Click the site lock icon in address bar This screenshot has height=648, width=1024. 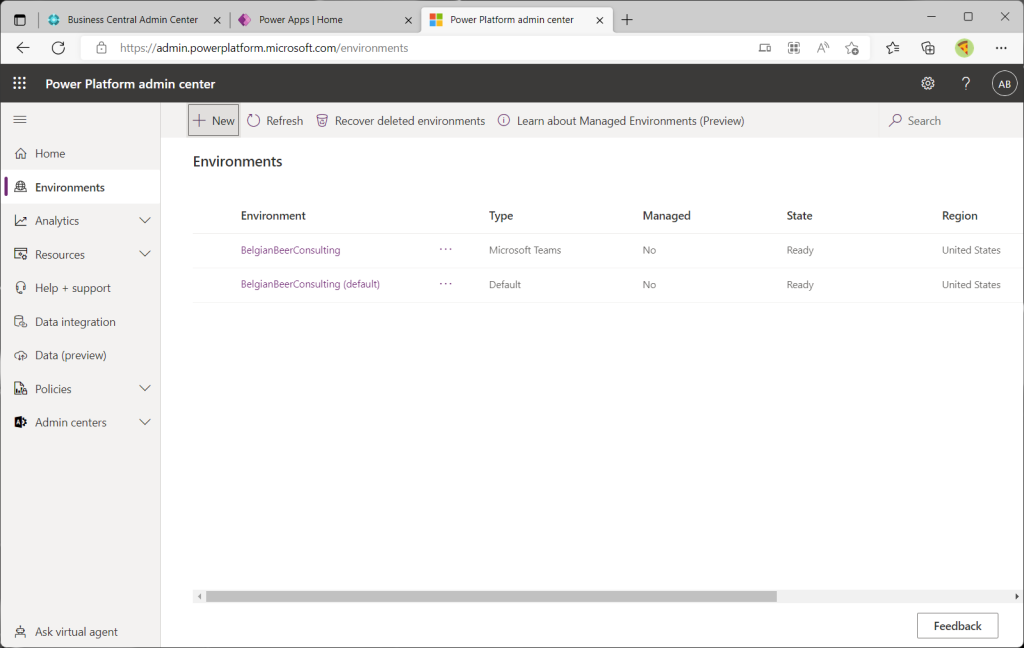(101, 48)
